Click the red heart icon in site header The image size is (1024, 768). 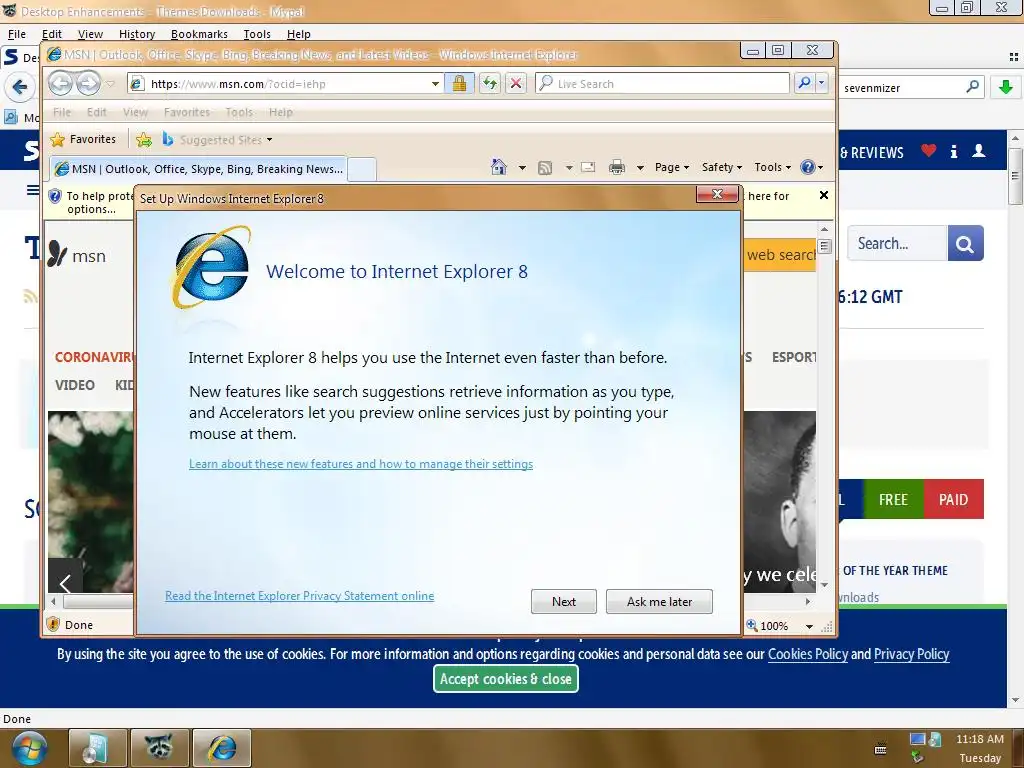click(x=929, y=151)
